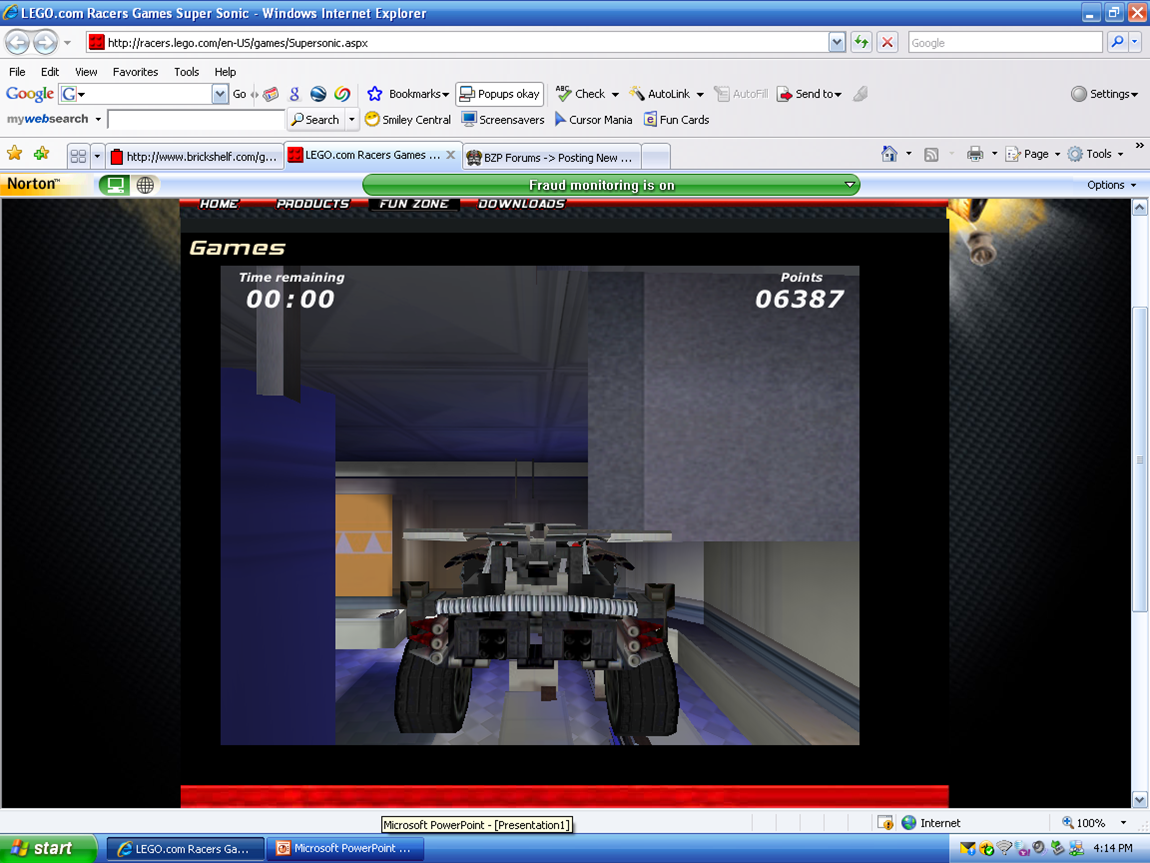
Task: Open the Tools dropdown on the command bar
Action: click(1097, 154)
